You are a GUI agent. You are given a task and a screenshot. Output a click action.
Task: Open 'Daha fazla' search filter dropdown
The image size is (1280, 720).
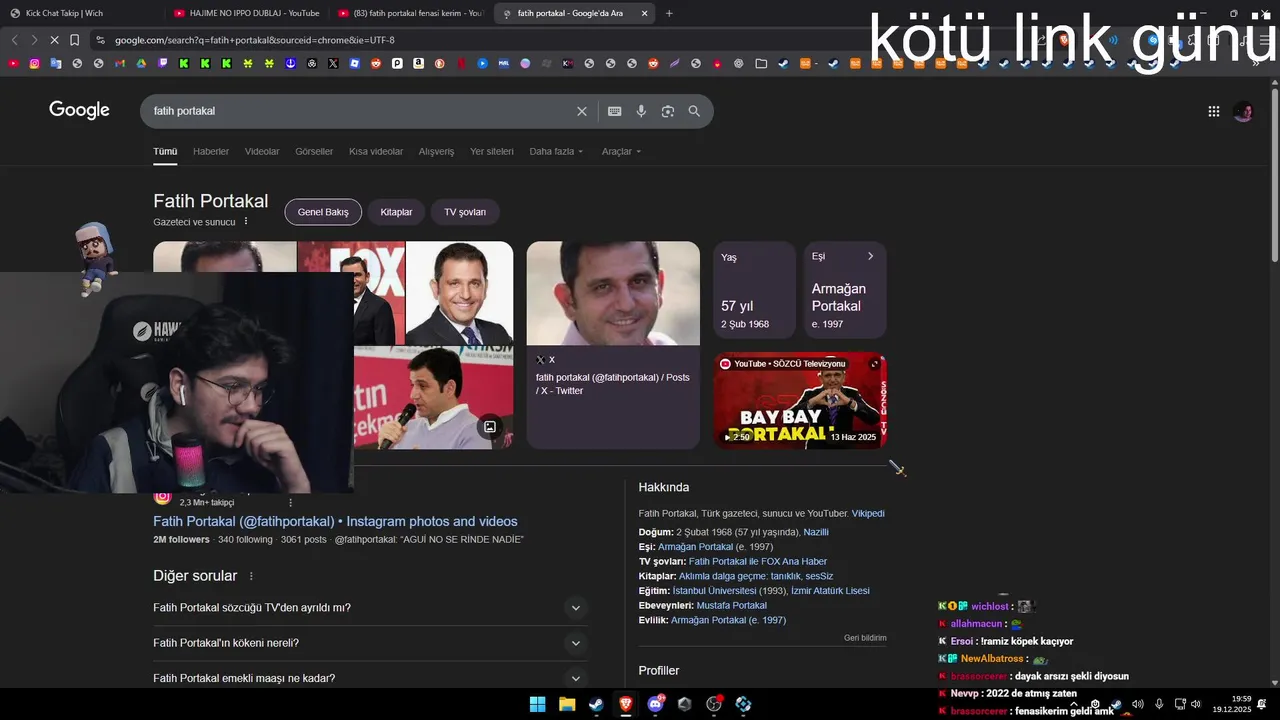(x=556, y=152)
